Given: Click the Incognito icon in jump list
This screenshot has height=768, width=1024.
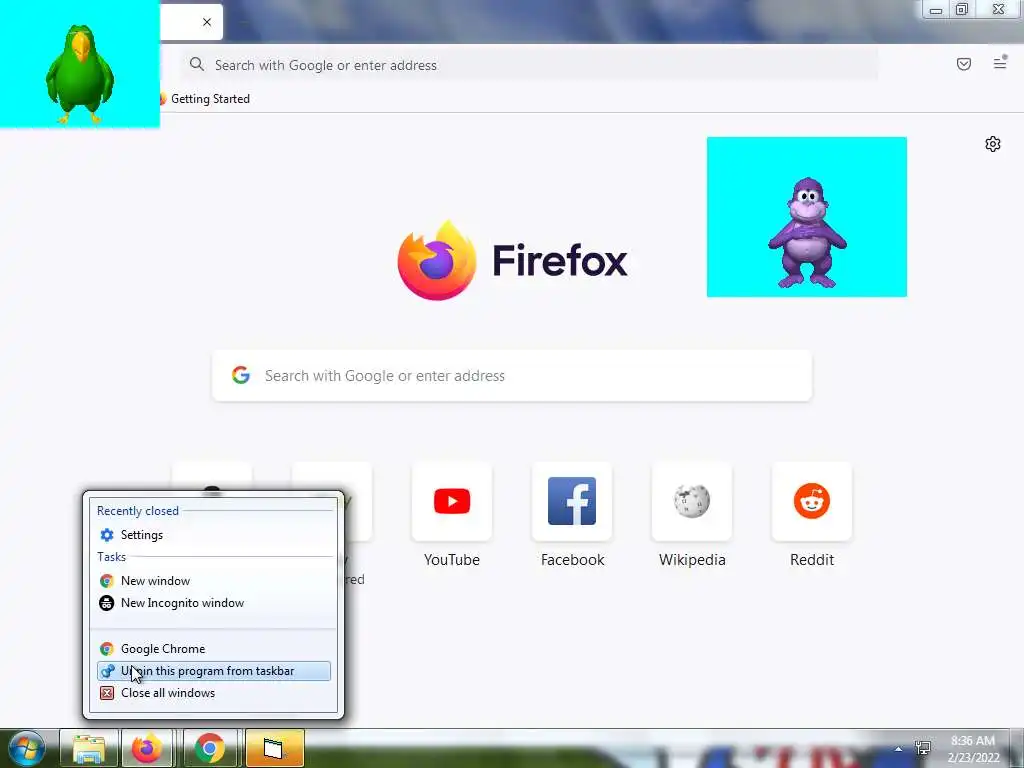Looking at the screenshot, I should click(x=106, y=603).
